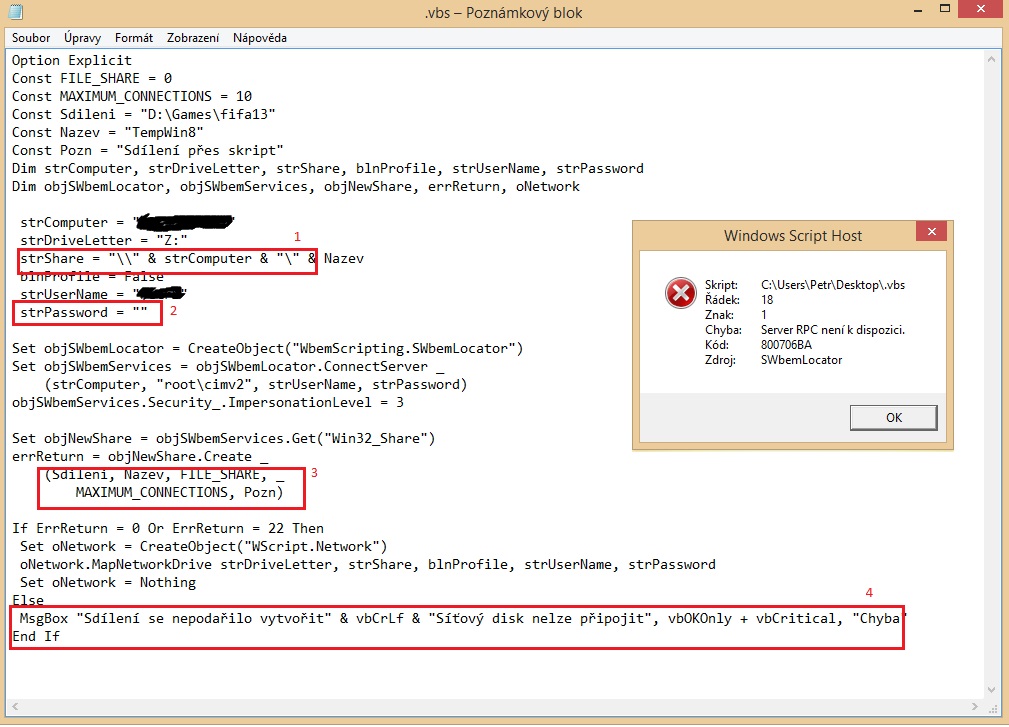Click 'errReturn = objNewShare.Create' line
1009x727 pixels.
(140, 457)
